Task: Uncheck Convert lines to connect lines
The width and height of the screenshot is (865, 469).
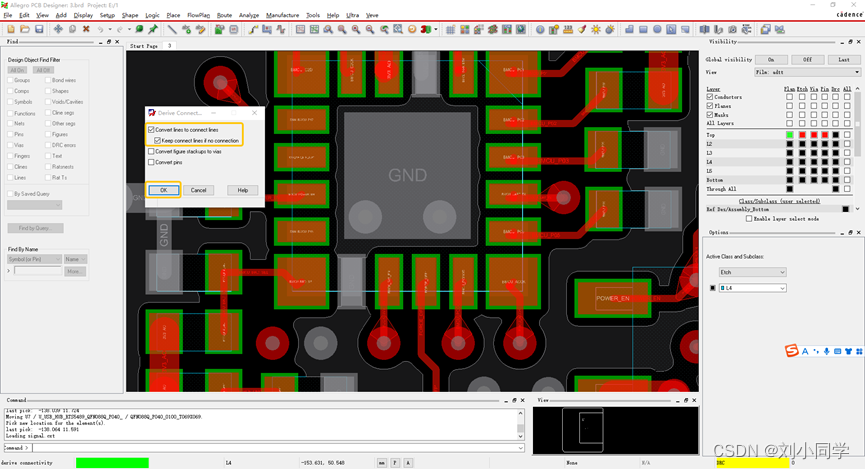Action: (151, 130)
